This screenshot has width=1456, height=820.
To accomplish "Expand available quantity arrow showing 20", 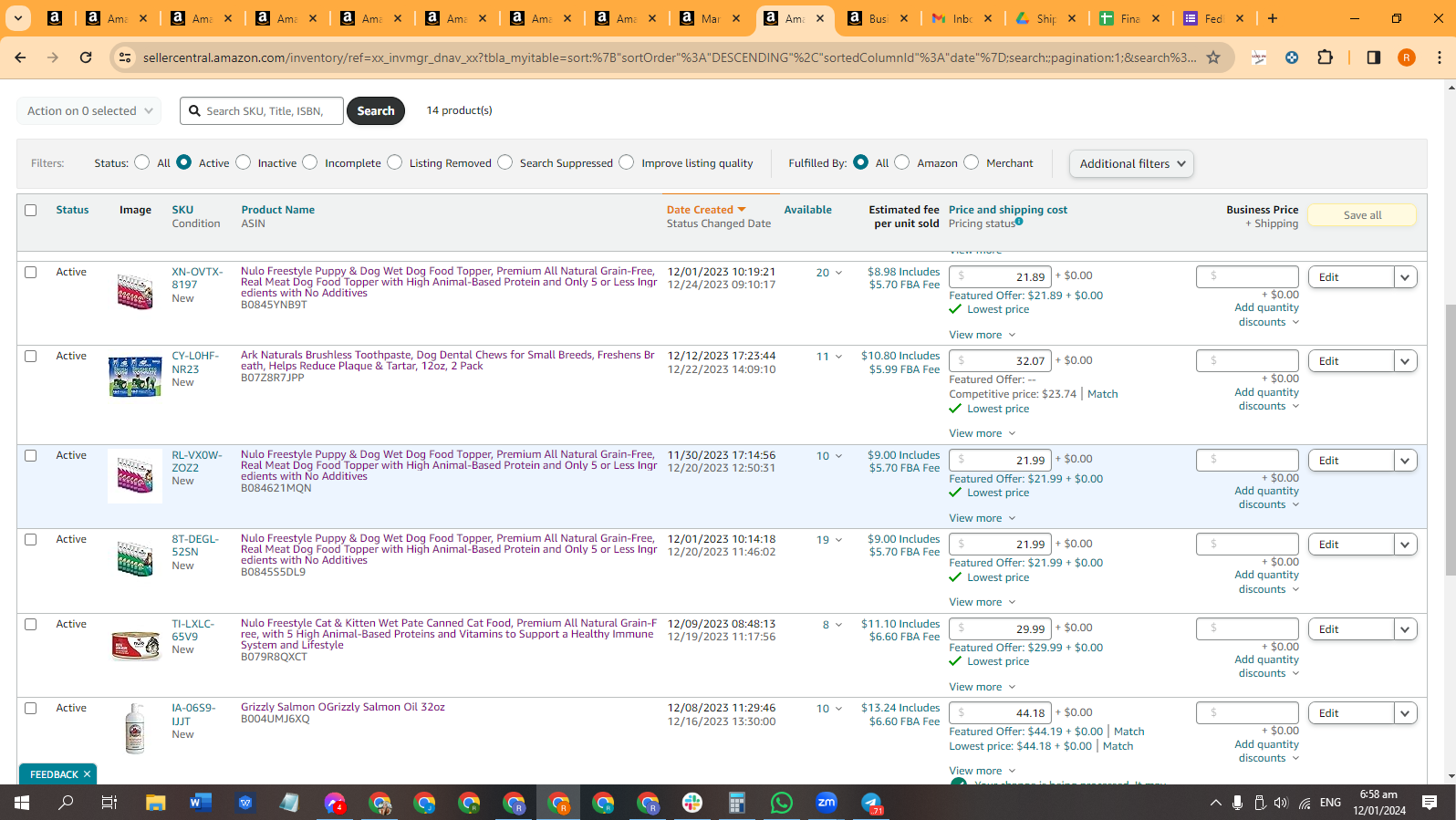I will (x=838, y=273).
